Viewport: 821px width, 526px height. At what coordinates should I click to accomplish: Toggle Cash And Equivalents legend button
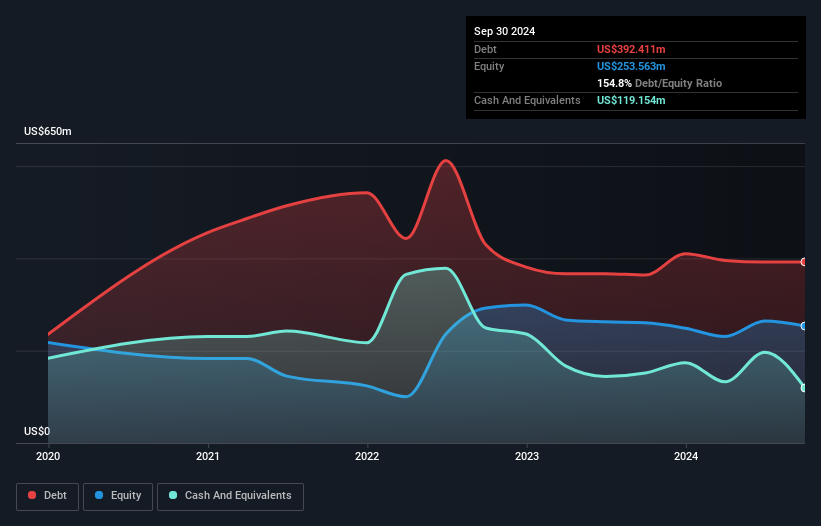(x=230, y=496)
